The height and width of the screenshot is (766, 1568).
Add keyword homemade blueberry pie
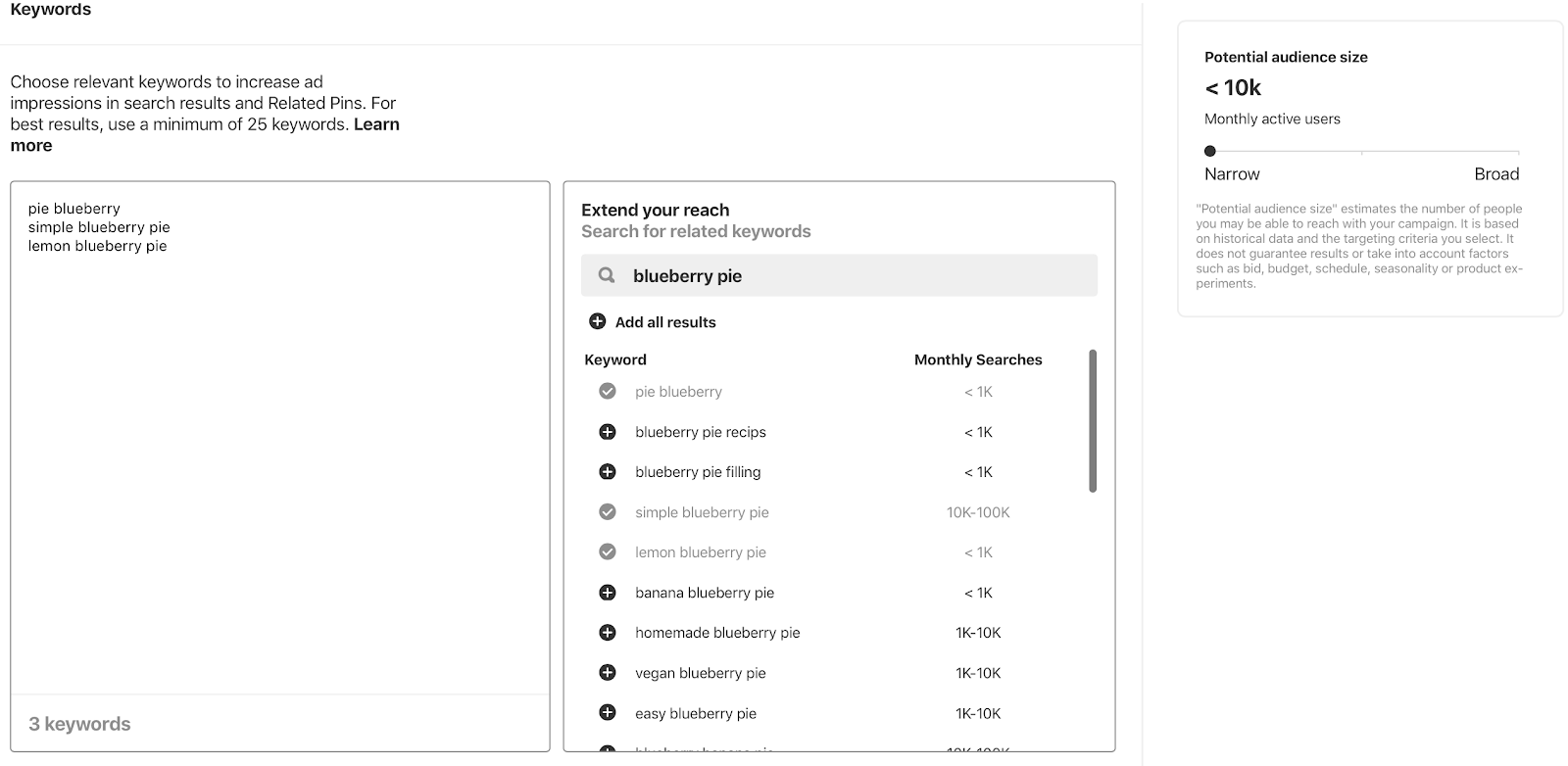click(608, 633)
